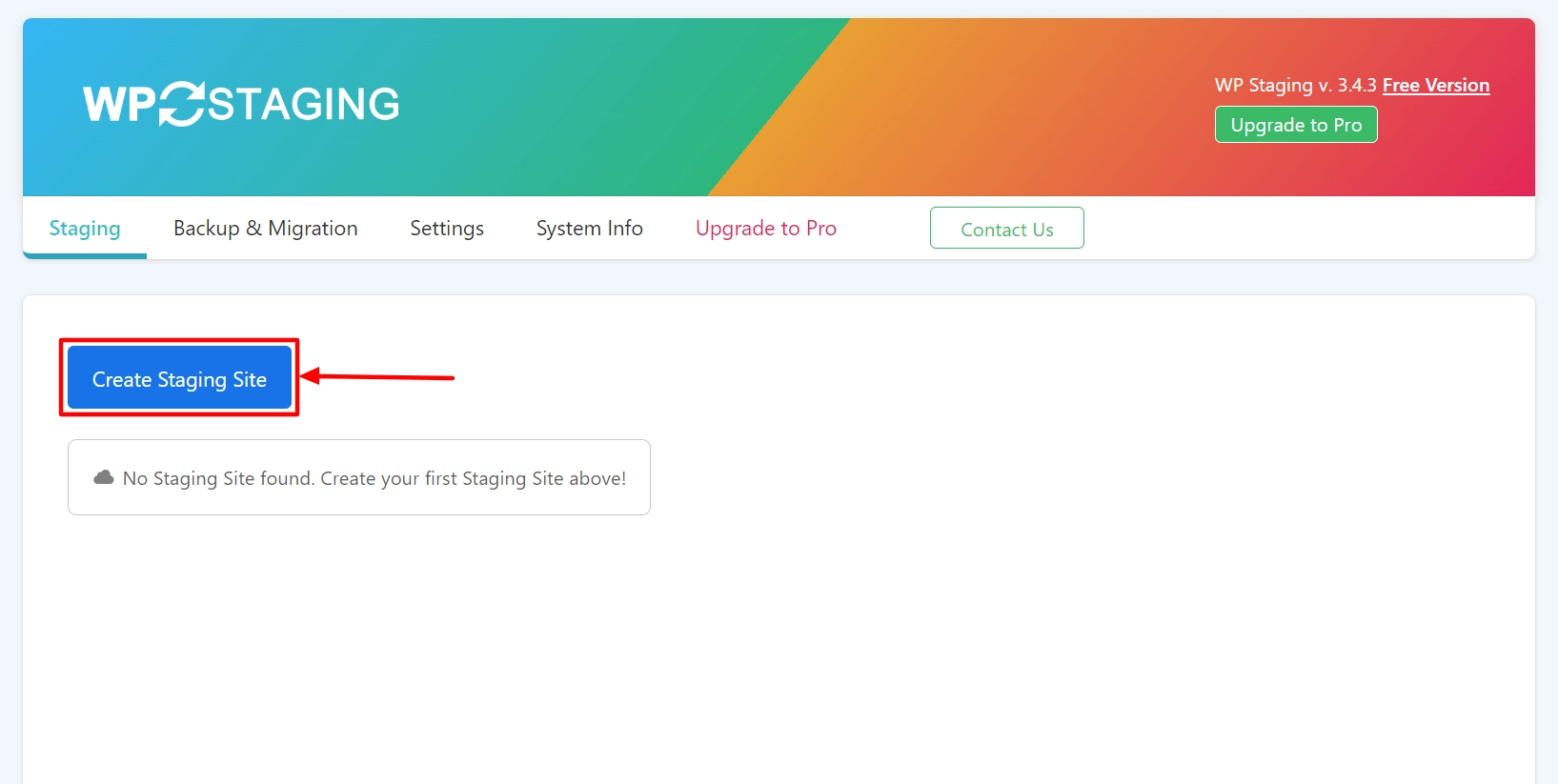This screenshot has width=1558, height=784.
Task: Select the Upgrade to Pro tab
Action: coord(766,229)
